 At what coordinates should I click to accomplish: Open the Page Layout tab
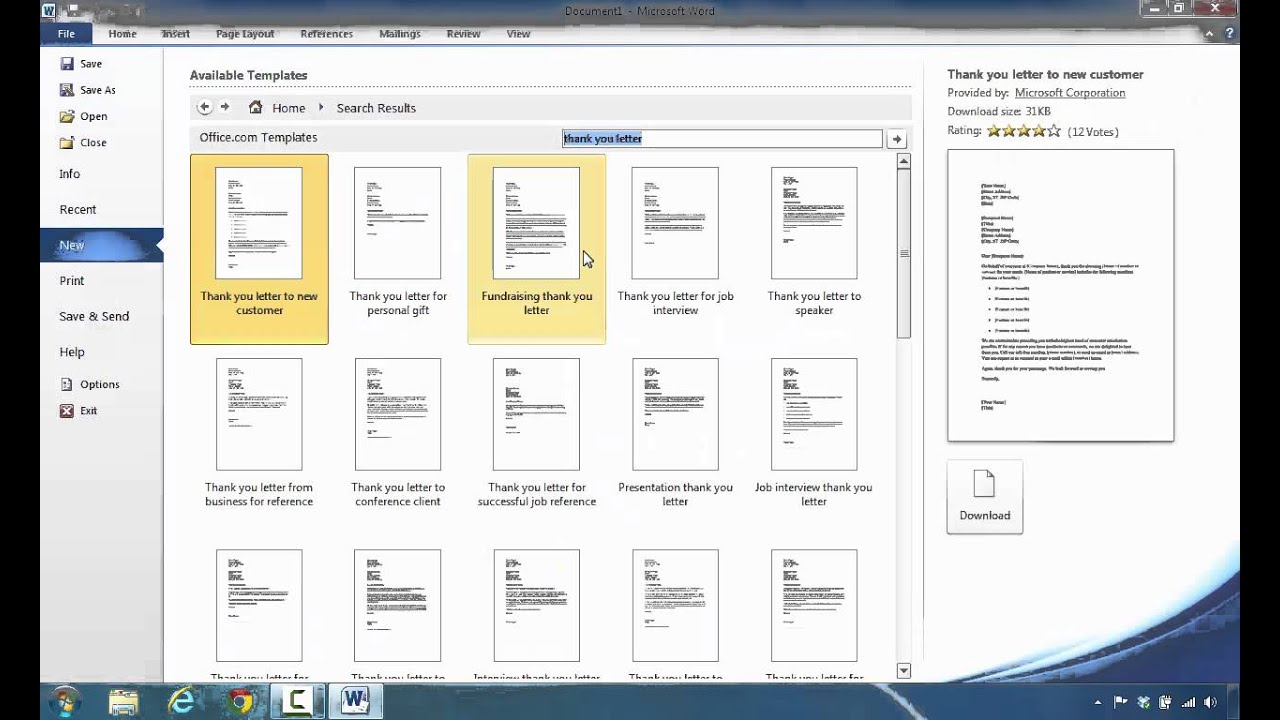(245, 33)
